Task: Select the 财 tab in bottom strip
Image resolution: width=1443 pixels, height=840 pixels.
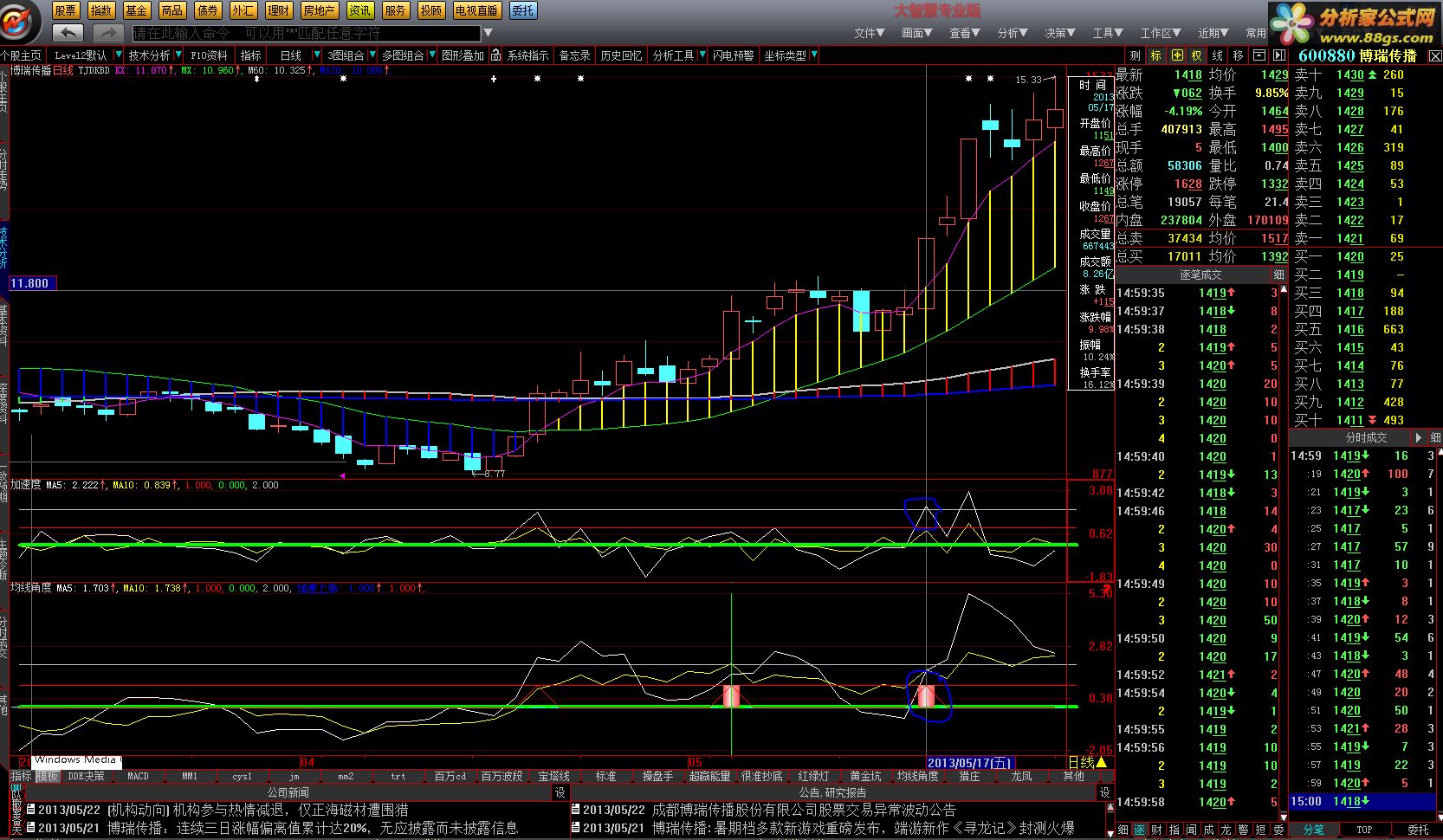Action: [x=1157, y=830]
